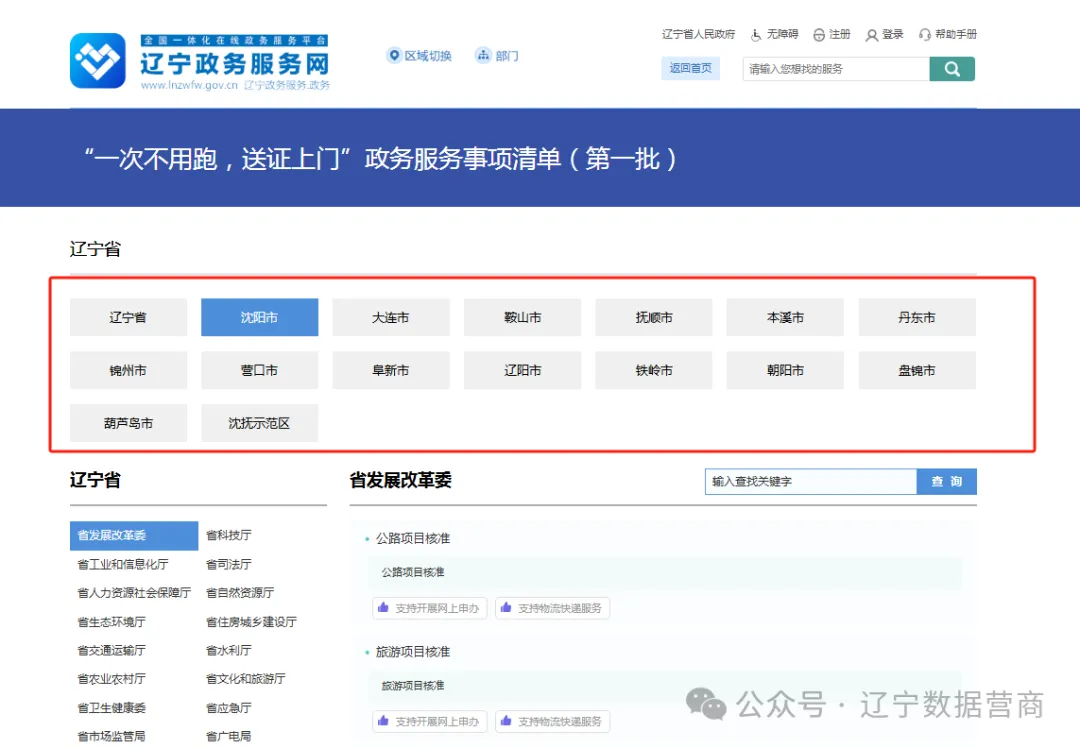Click the 无障碍 accessibility icon
This screenshot has width=1080, height=748.
[756, 35]
